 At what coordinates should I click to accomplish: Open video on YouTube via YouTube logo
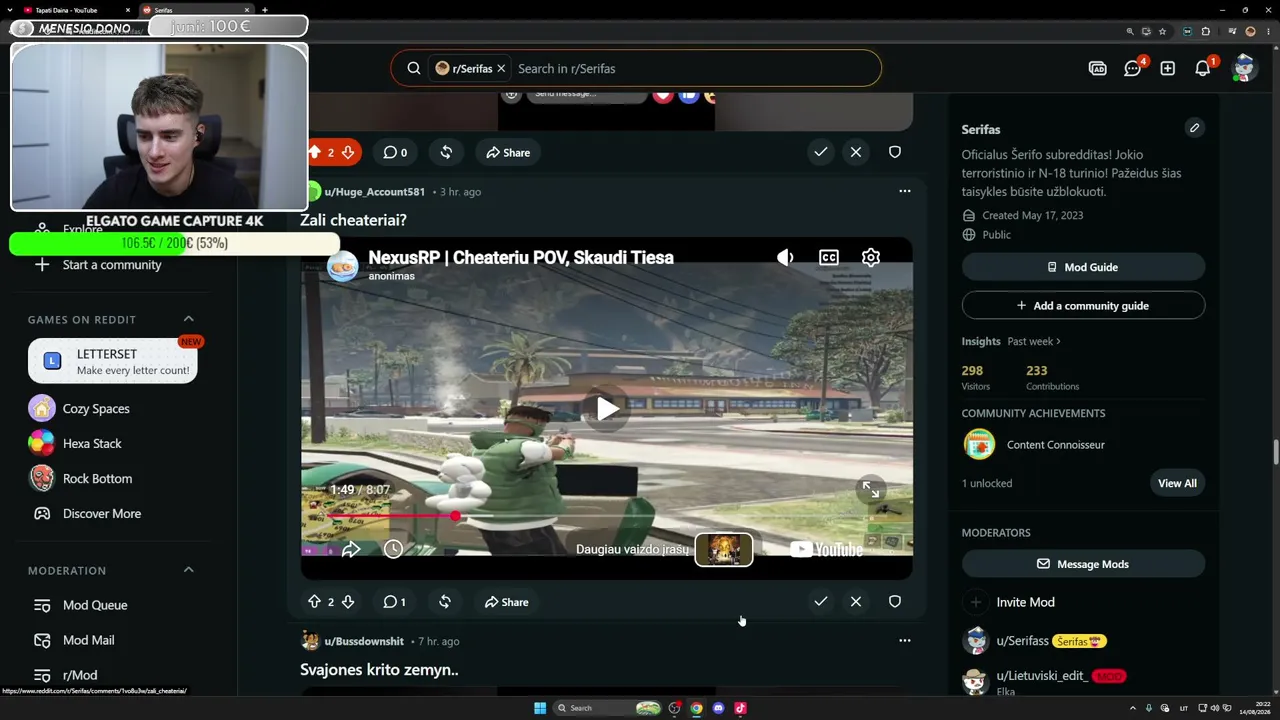(x=826, y=549)
